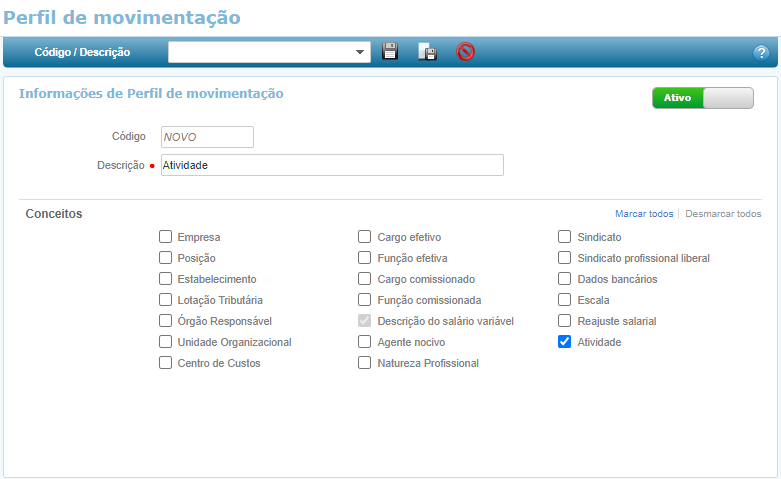781x479 pixels.
Task: Select the Centro de Custos checkbox
Action: (x=166, y=363)
